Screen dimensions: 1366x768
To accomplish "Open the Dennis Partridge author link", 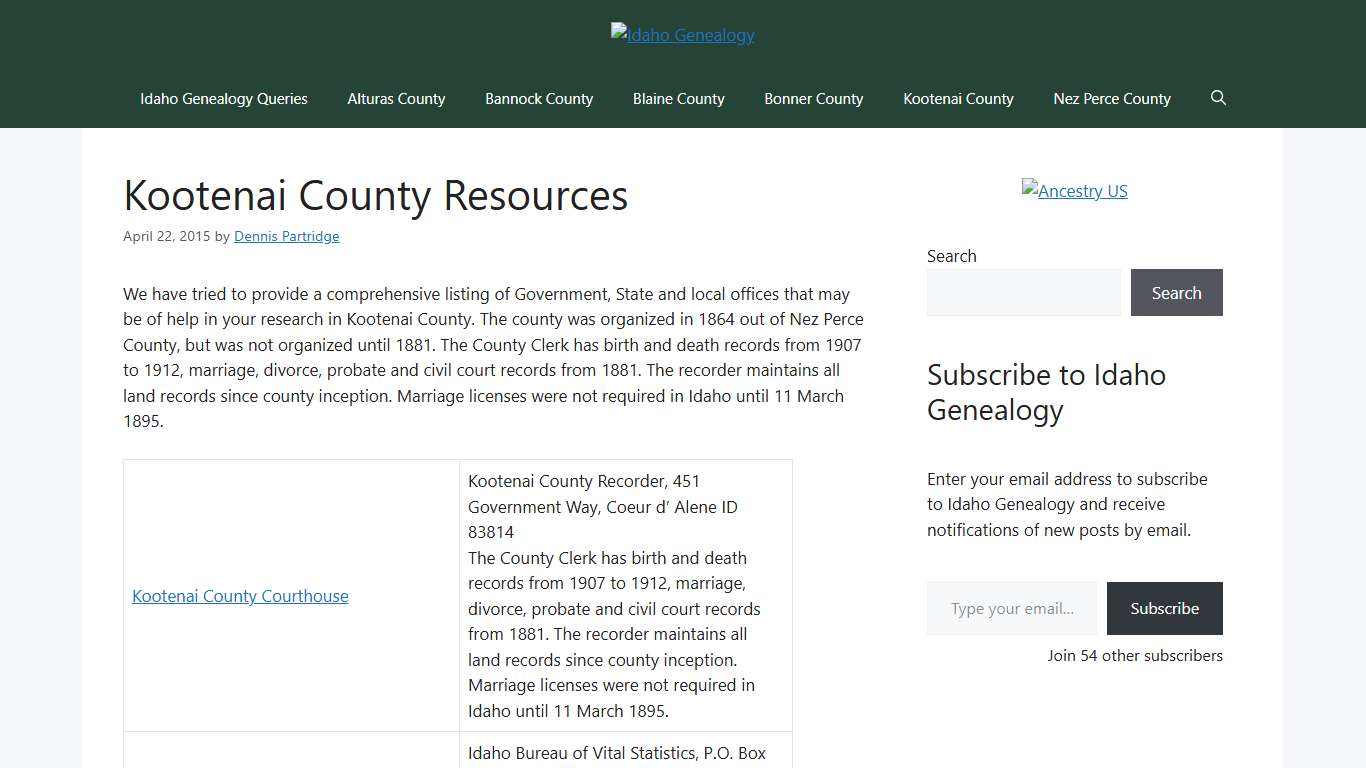I will pyautogui.click(x=286, y=236).
